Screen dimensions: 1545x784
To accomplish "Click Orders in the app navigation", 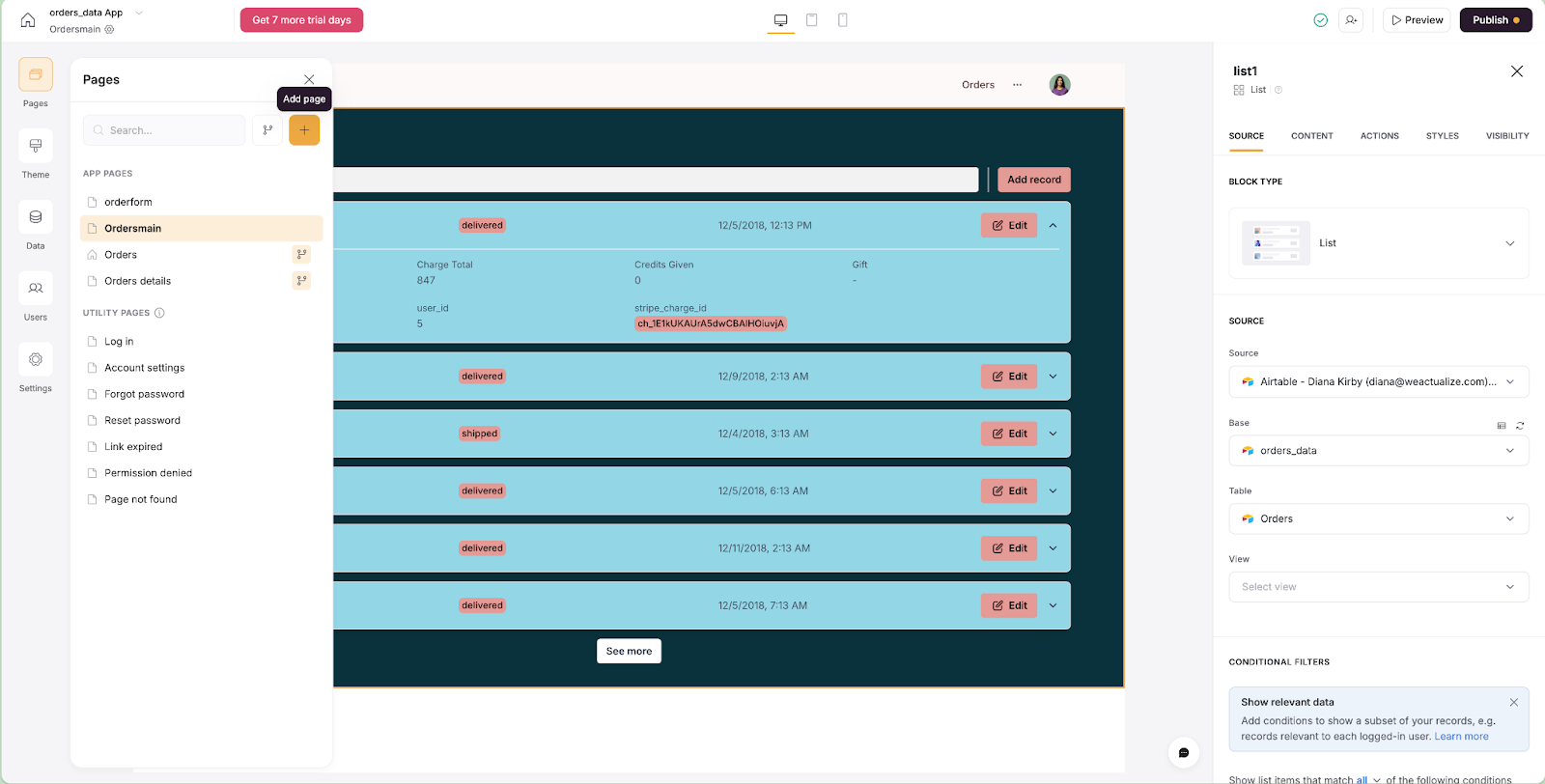I will 978,85.
